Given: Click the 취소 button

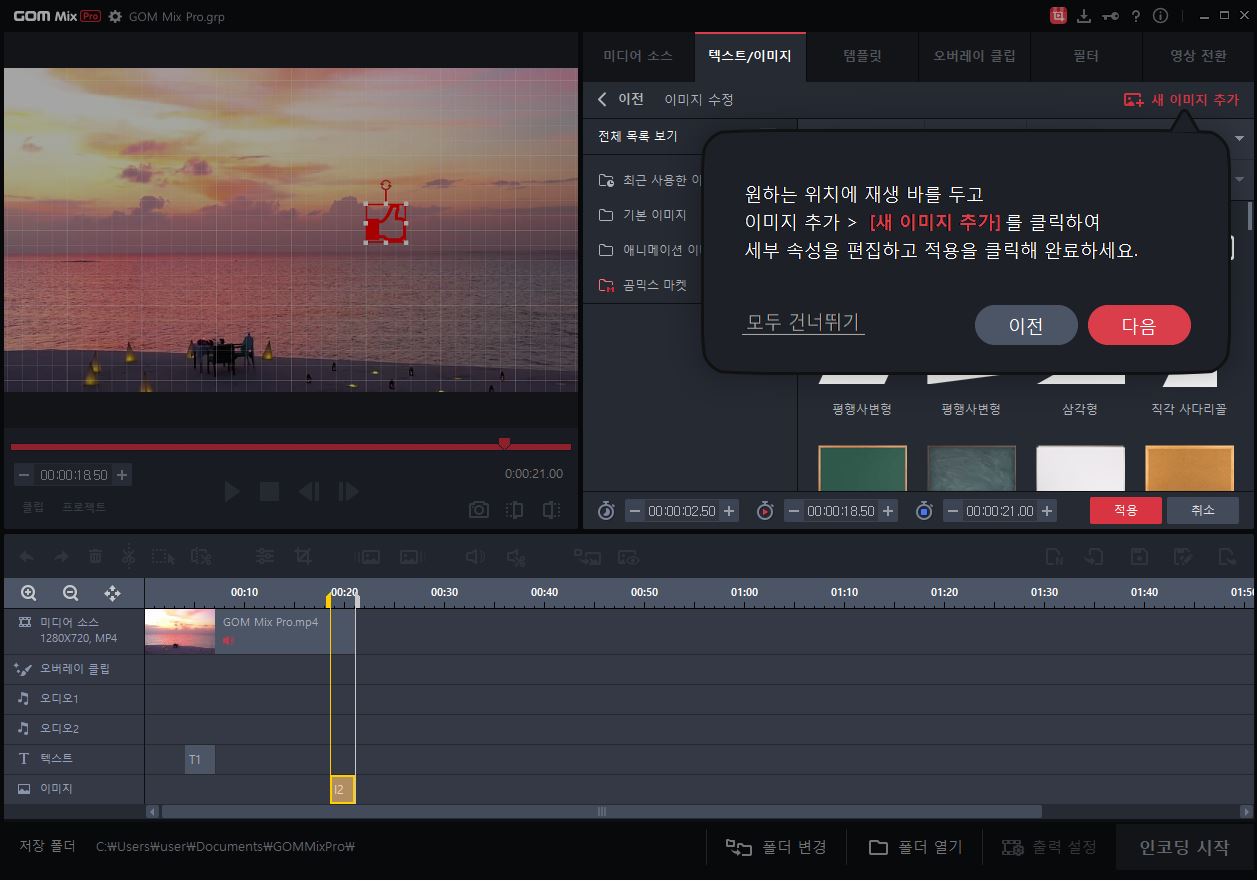Looking at the screenshot, I should coord(1203,510).
